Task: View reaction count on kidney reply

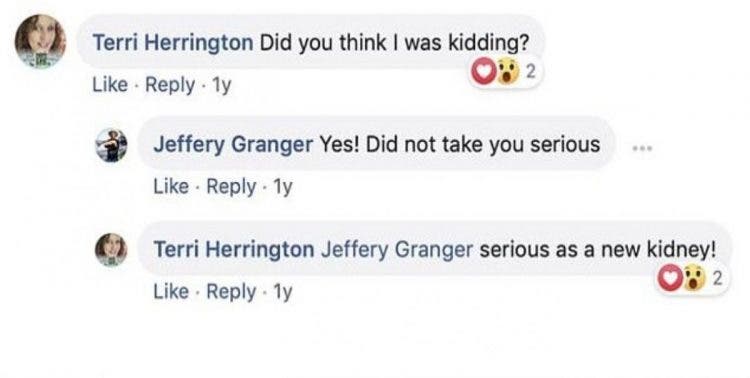Action: (x=717, y=278)
